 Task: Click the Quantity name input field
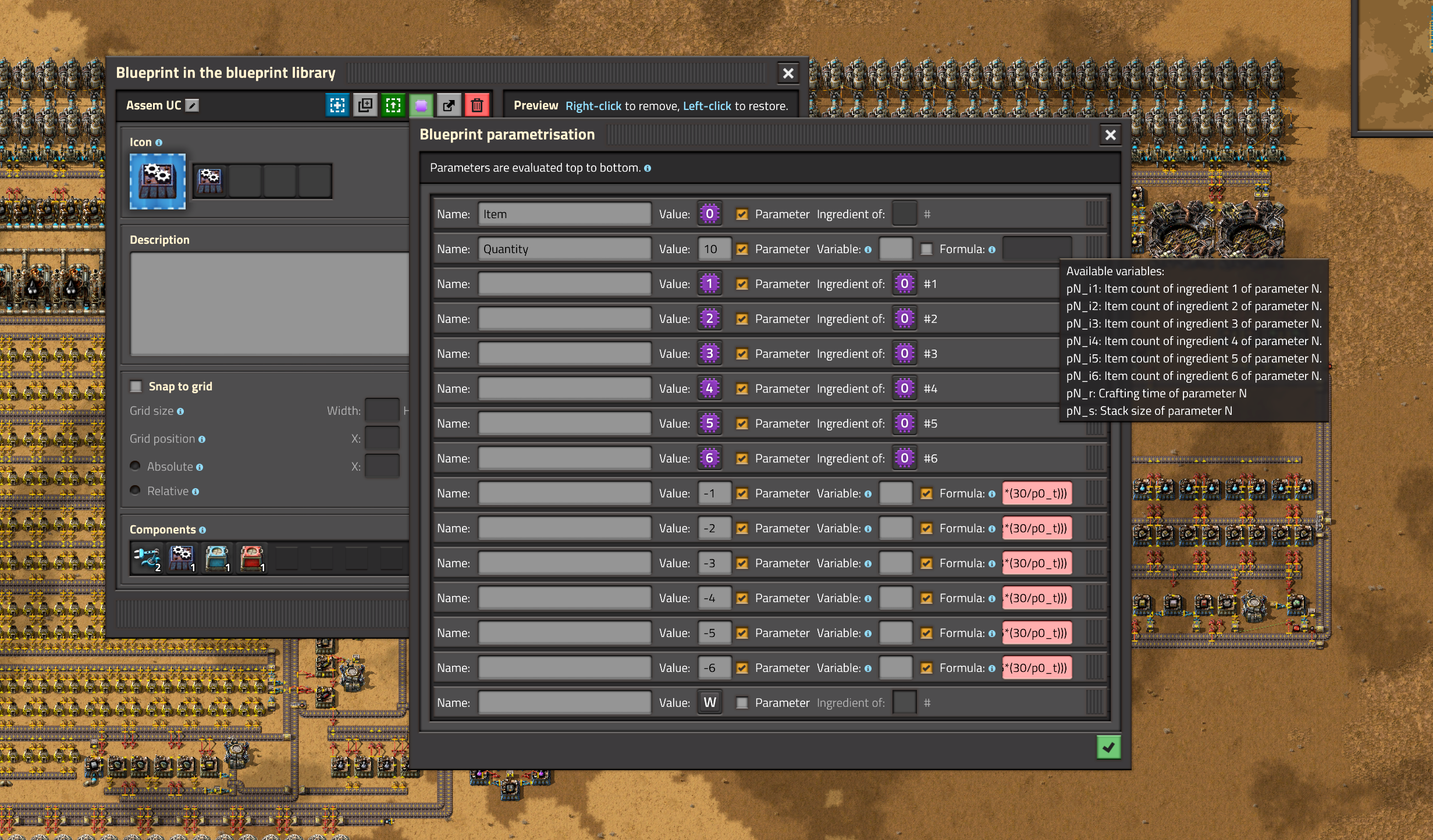(x=564, y=249)
